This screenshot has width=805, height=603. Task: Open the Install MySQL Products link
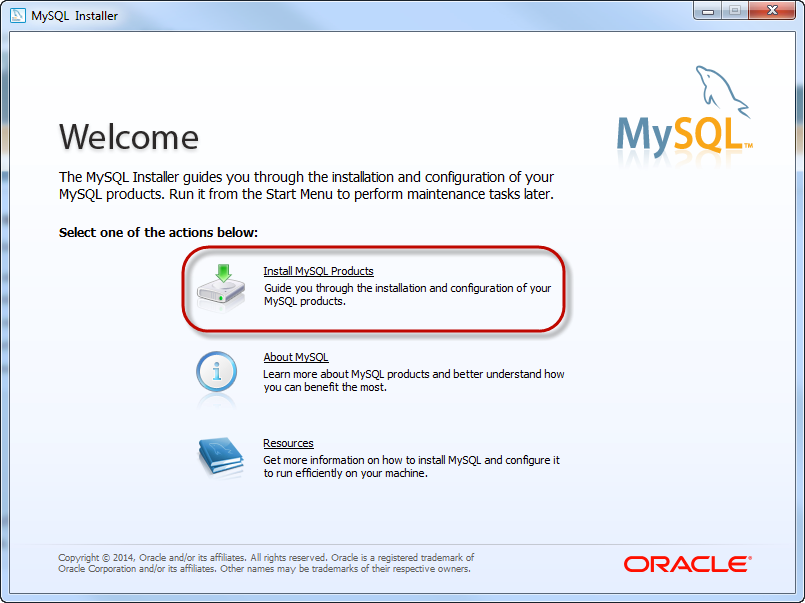pyautogui.click(x=318, y=271)
